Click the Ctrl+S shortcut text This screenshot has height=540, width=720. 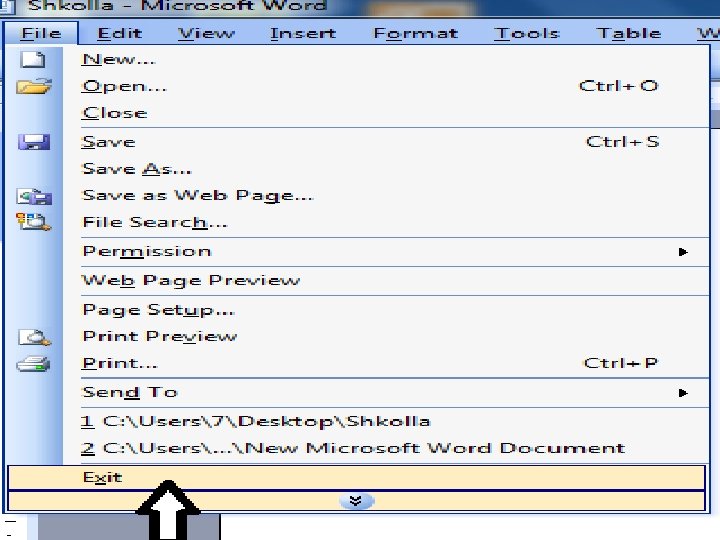coord(622,142)
